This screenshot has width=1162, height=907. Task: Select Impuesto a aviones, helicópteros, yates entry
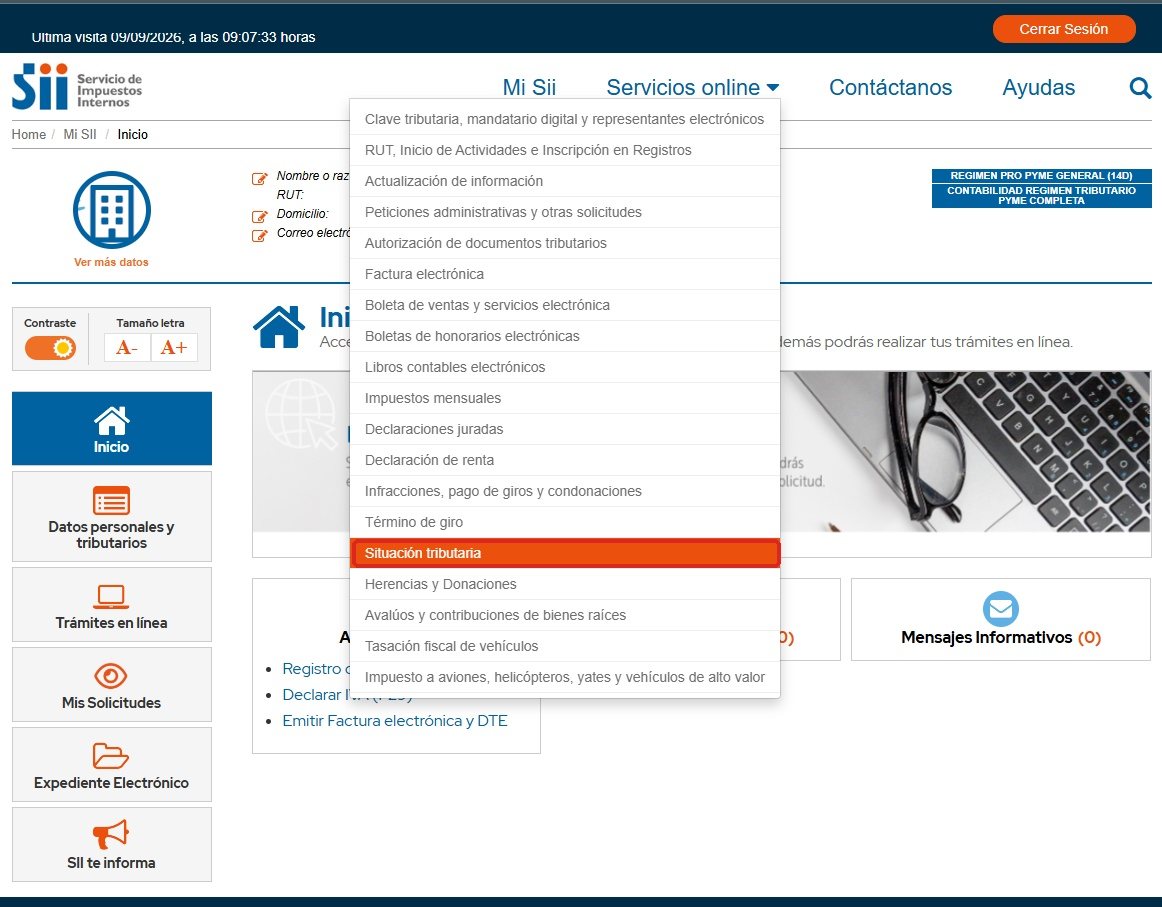click(565, 678)
